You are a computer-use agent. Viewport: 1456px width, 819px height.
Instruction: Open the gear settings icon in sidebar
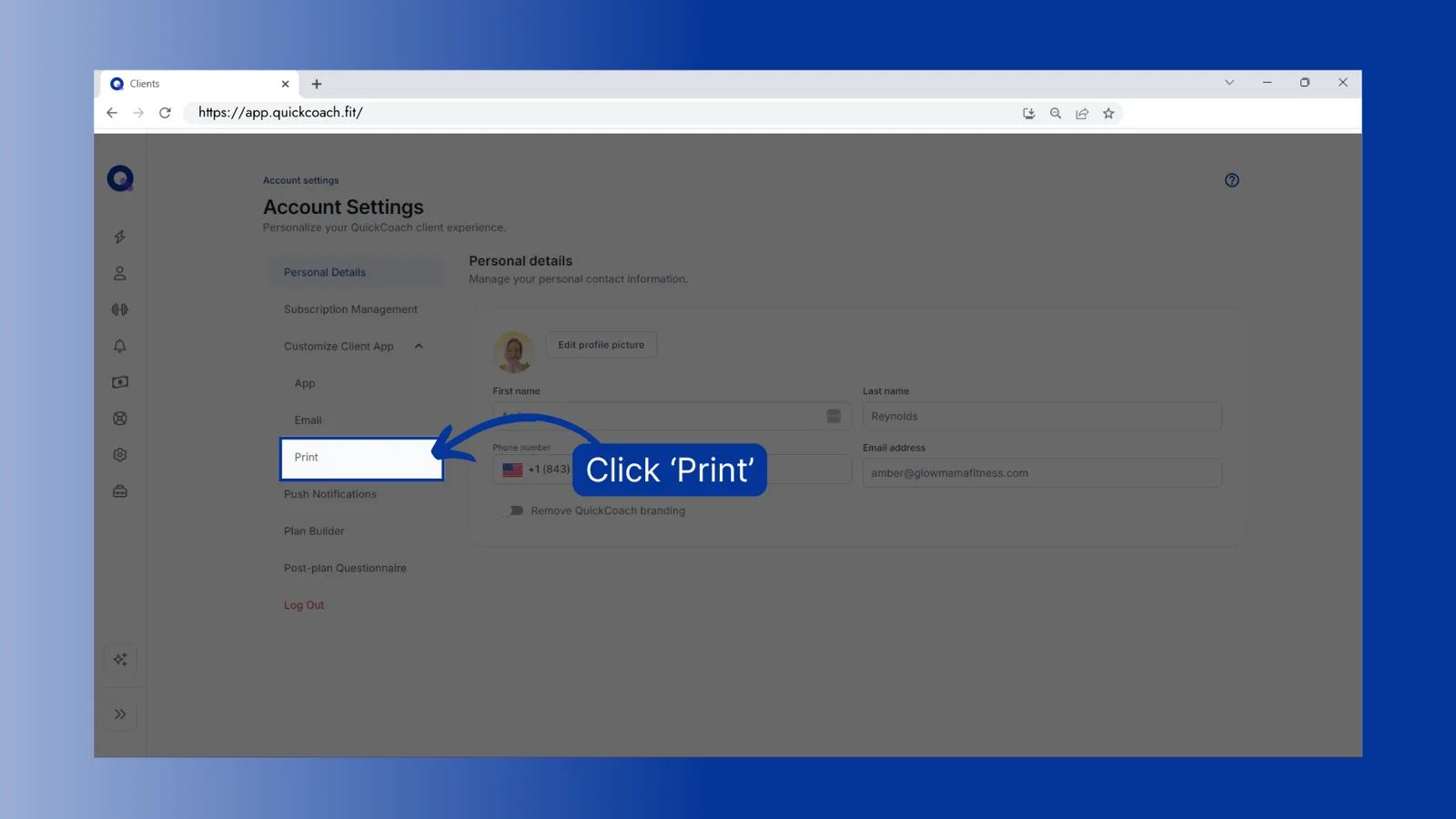pyautogui.click(x=120, y=455)
